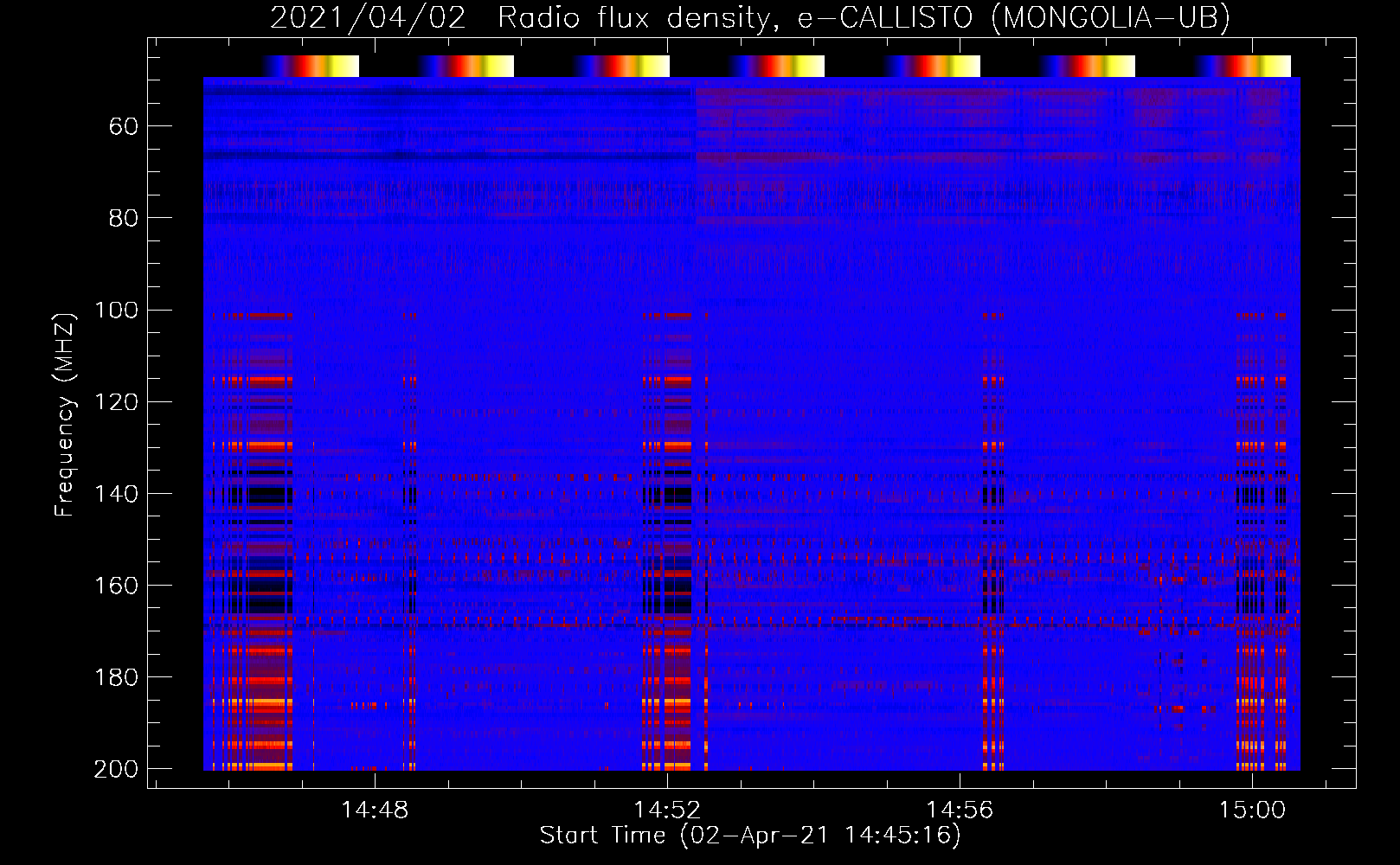Click the 14:52 time tick label
1400x865 pixels.
click(x=667, y=810)
